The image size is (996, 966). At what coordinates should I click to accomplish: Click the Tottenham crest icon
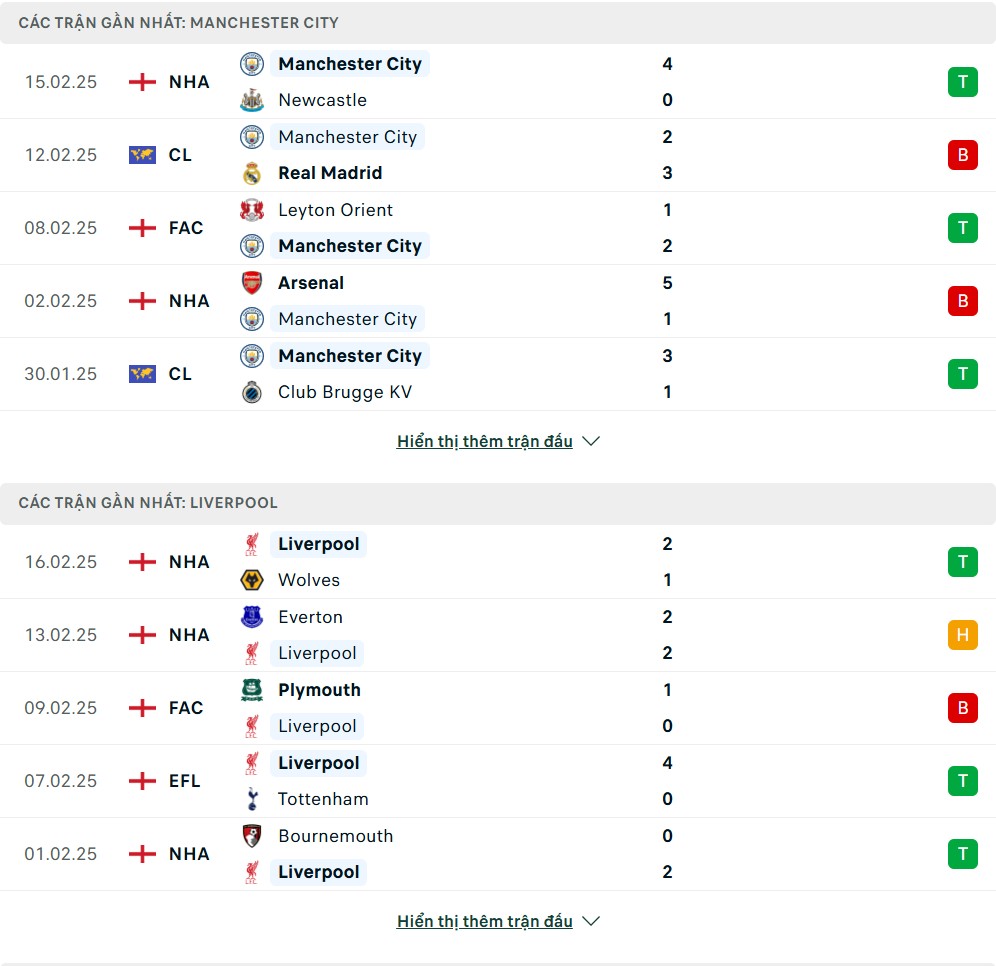[252, 799]
